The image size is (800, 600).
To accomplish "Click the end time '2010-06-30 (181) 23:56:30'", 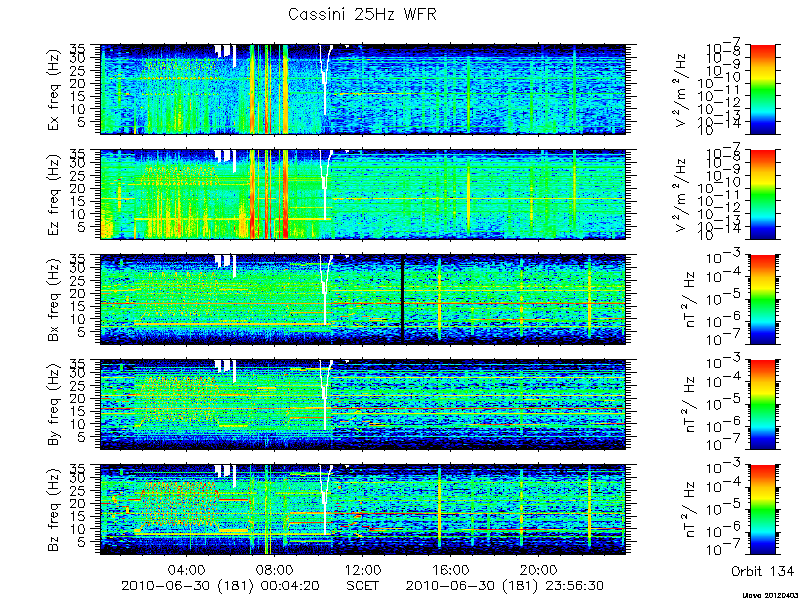I will pyautogui.click(x=505, y=586).
